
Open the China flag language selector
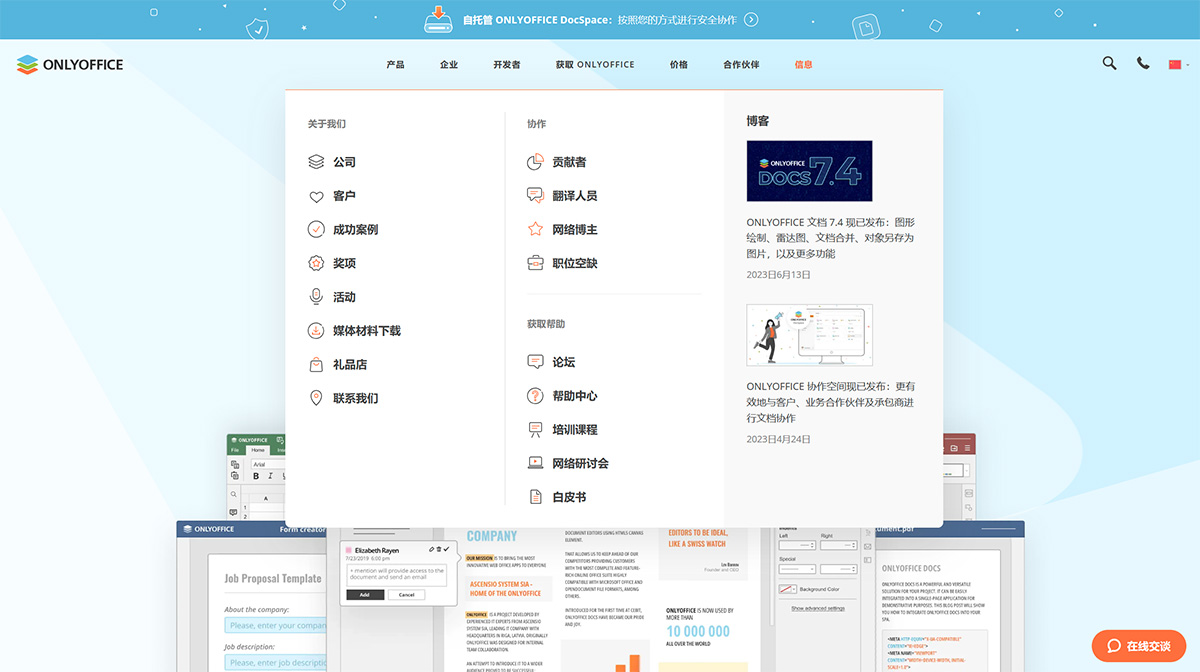pyautogui.click(x=1177, y=63)
